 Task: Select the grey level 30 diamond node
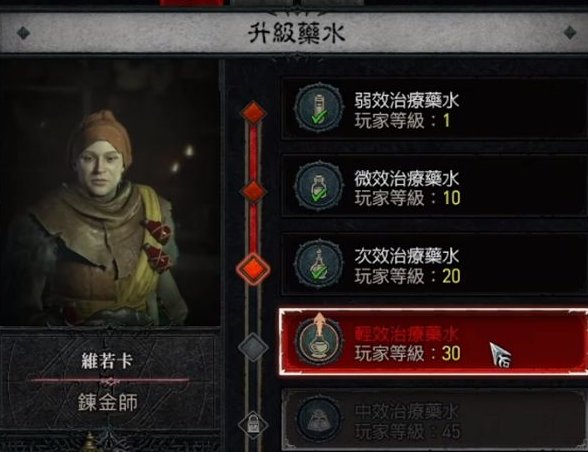(x=254, y=347)
